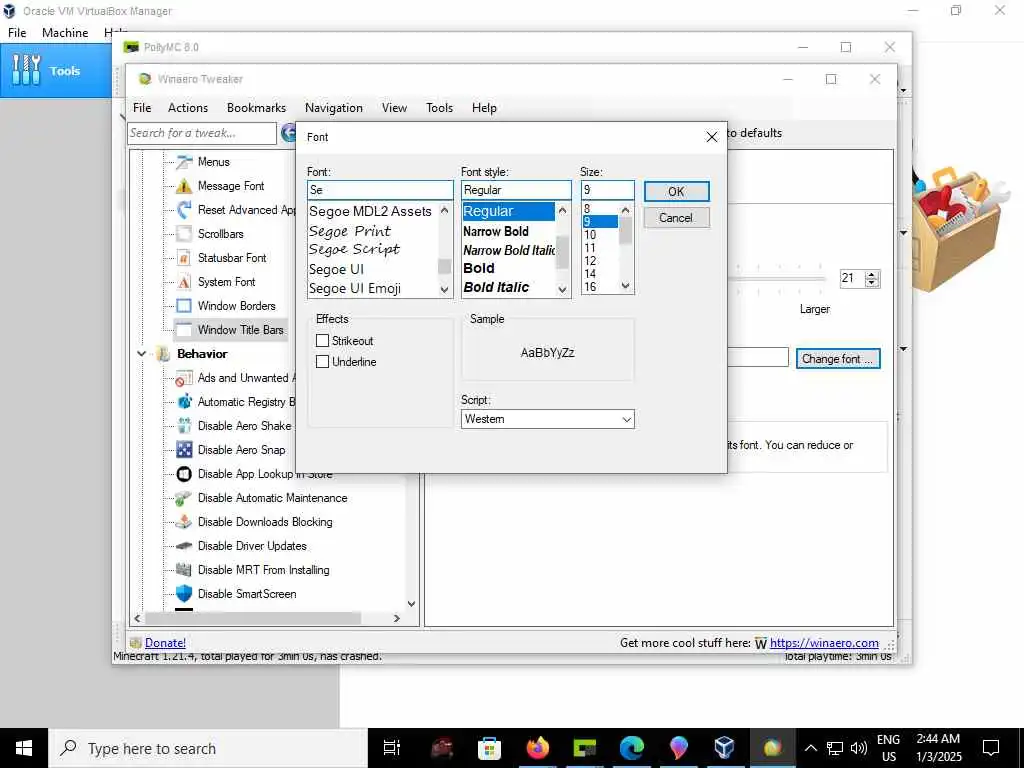This screenshot has width=1024, height=768.
Task: Confirm the font with OK button
Action: tap(676, 191)
